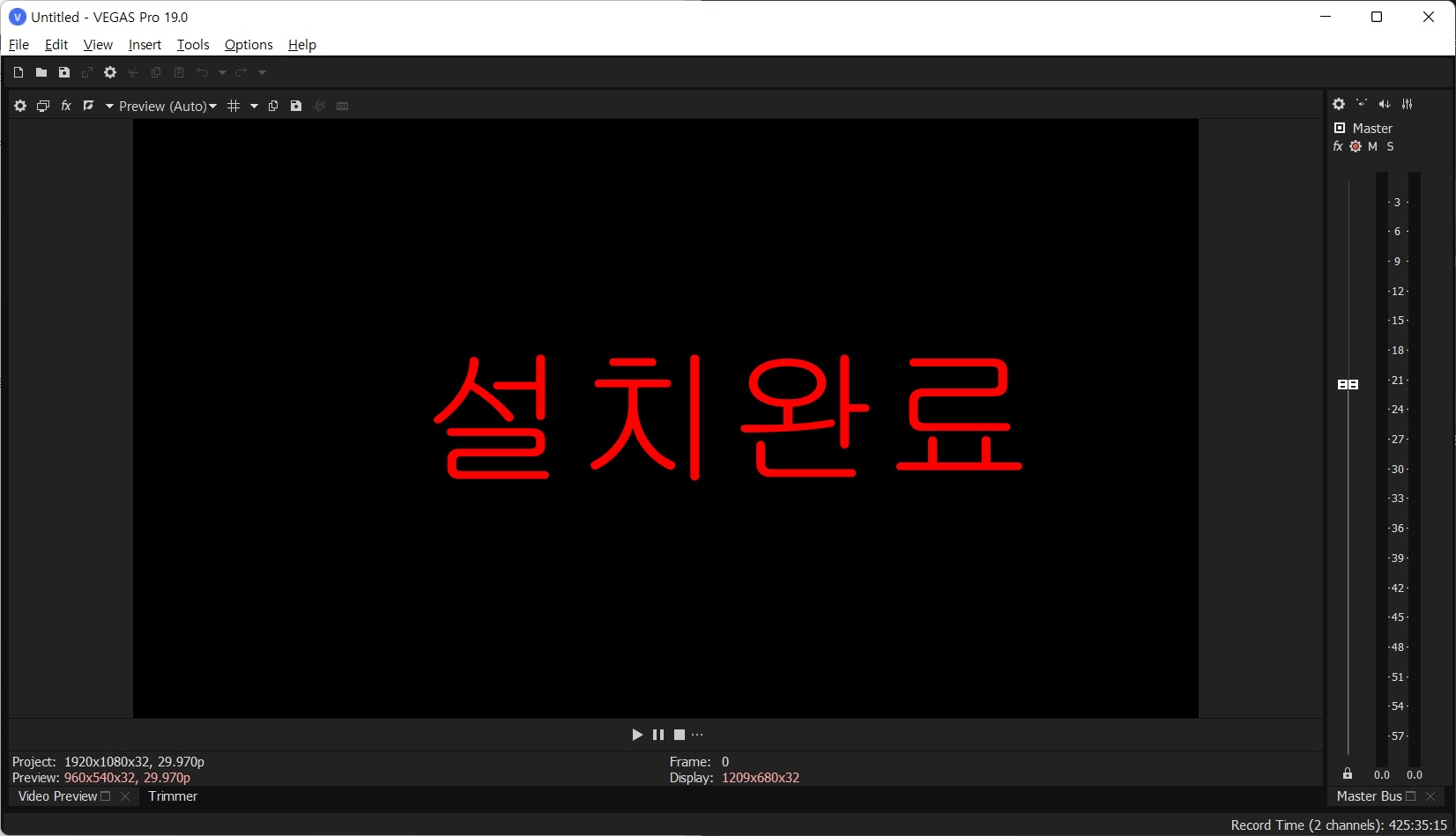Switch to the Trimmer tab

172,795
